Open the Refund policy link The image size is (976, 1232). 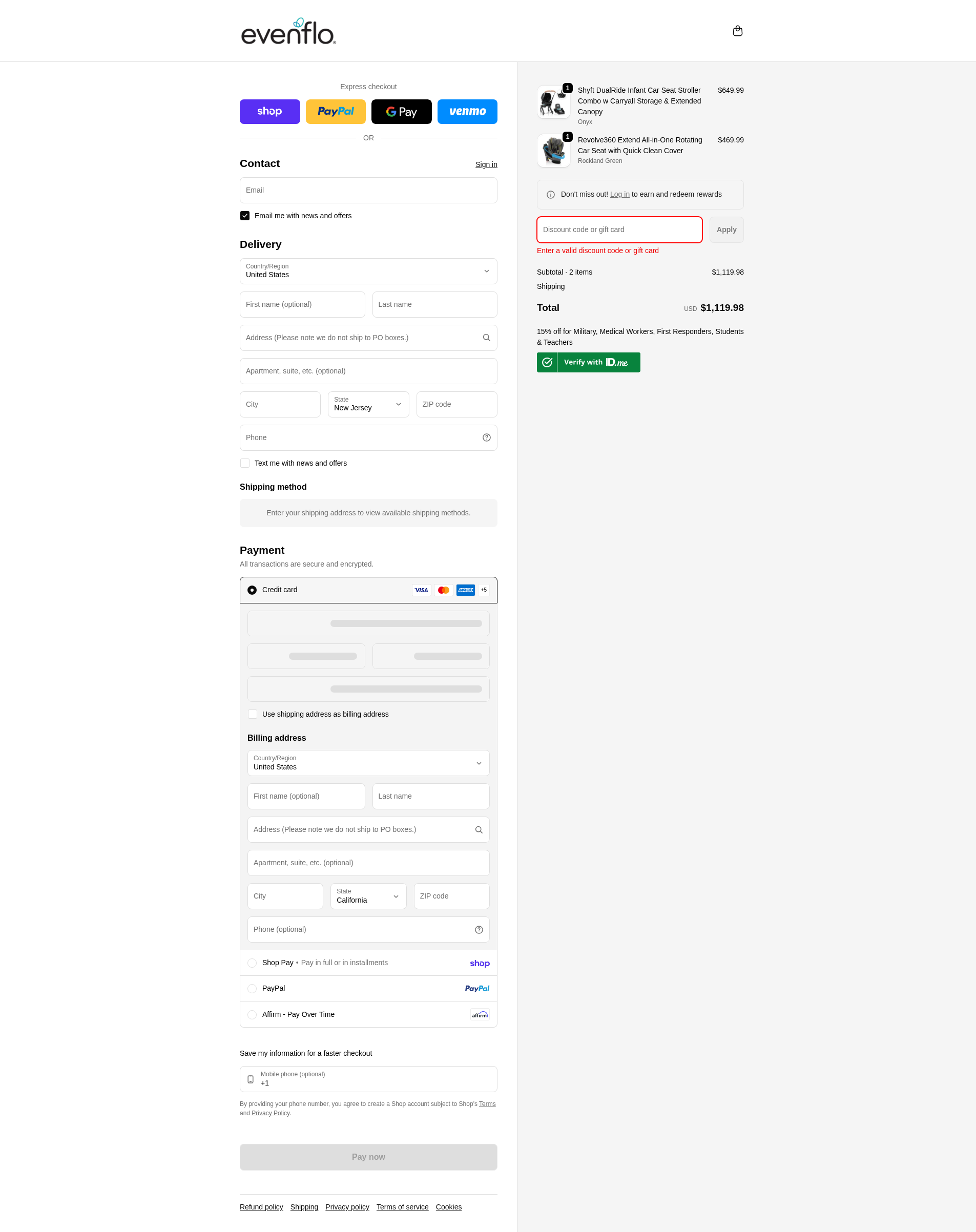coord(261,1207)
